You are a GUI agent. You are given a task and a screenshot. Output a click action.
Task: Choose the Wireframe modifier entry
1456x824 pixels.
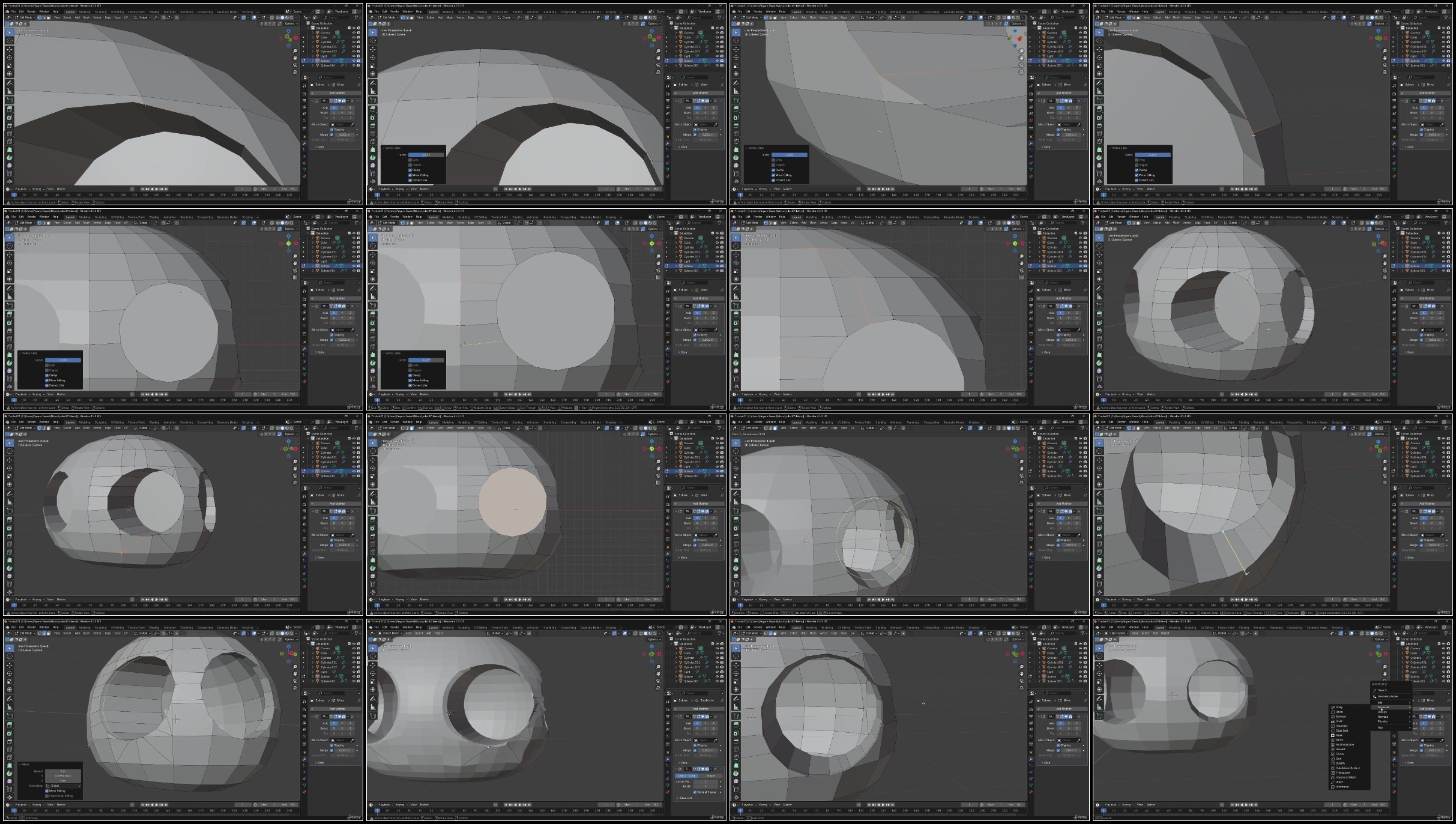point(1342,787)
